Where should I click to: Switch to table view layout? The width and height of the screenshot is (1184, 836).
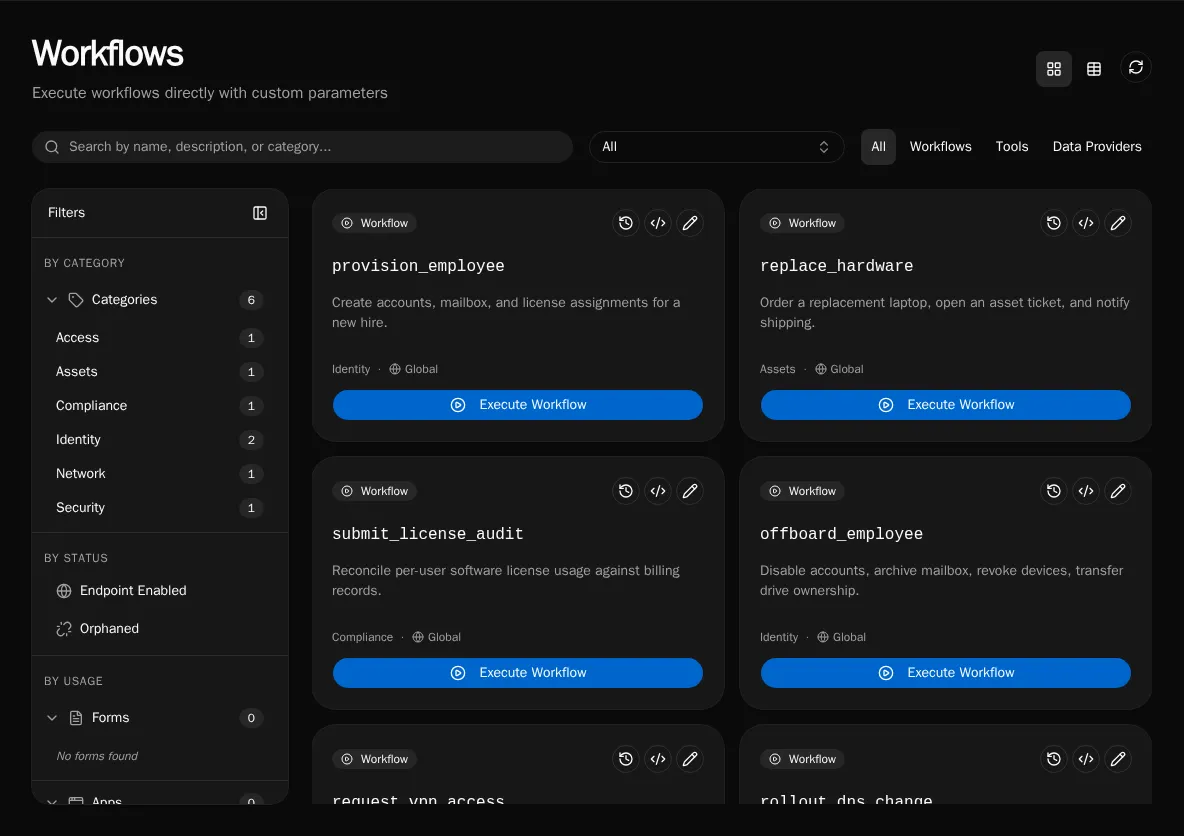point(1093,69)
